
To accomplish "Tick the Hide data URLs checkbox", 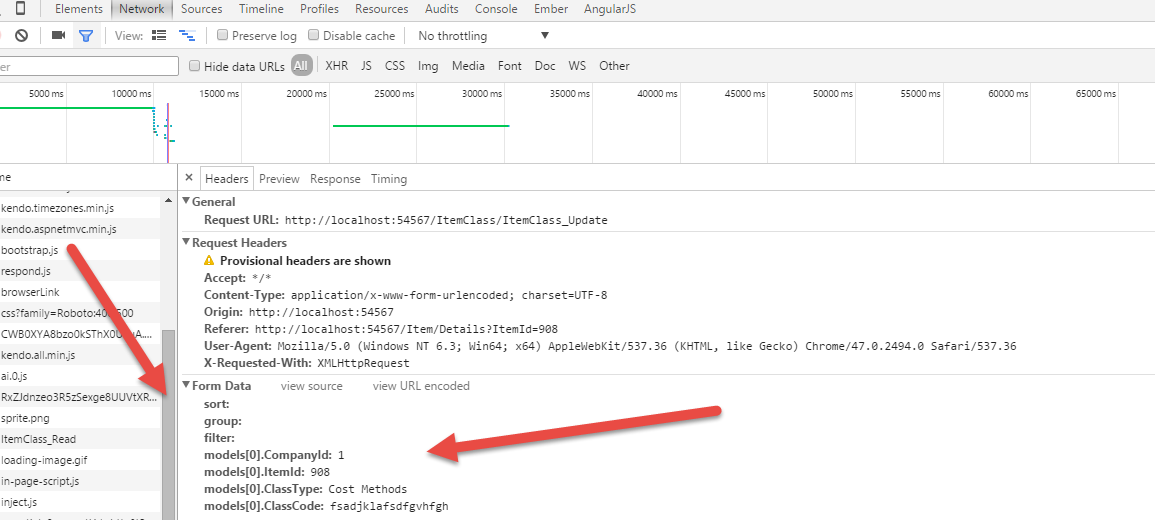I will click(x=195, y=66).
